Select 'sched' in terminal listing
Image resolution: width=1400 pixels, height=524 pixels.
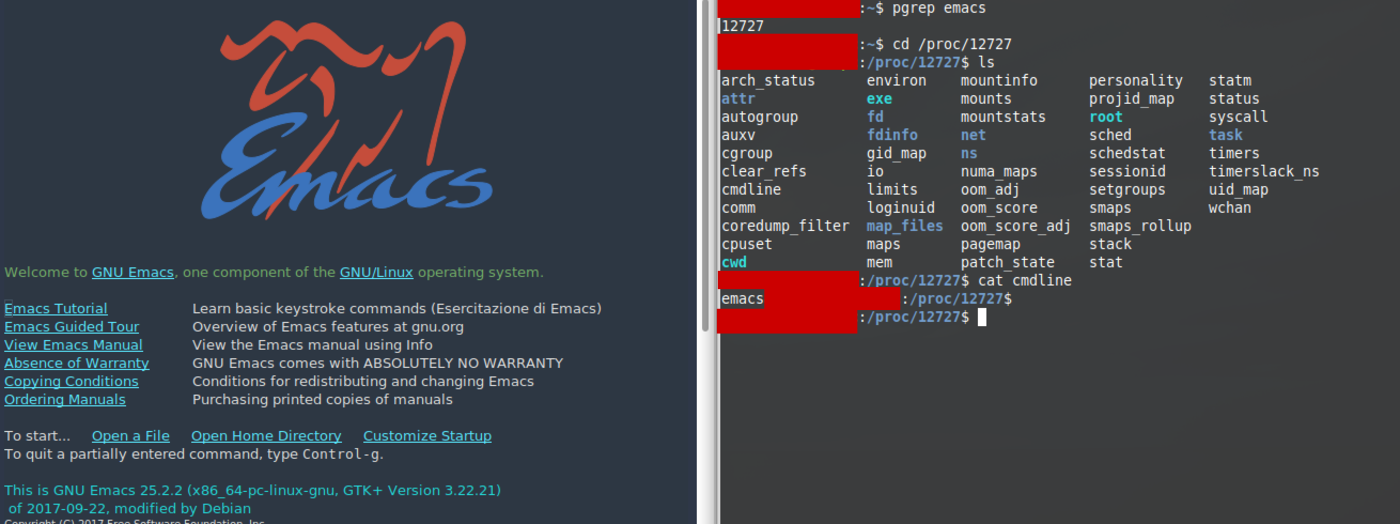1111,135
